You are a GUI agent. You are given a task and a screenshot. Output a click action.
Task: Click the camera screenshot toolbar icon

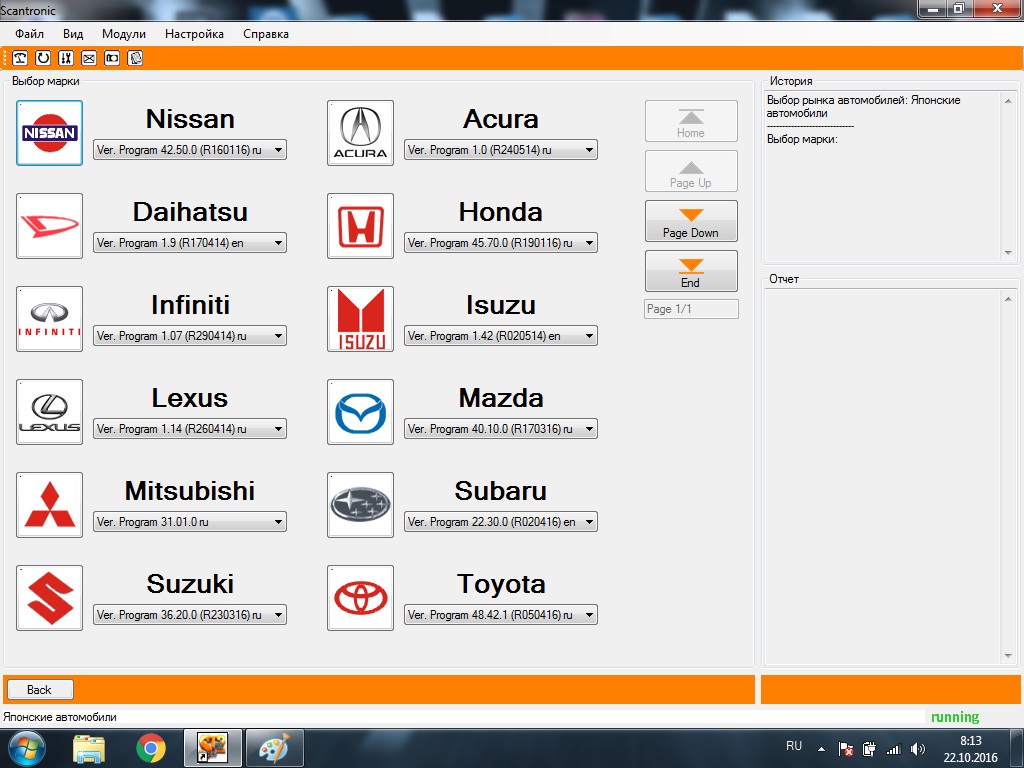pos(112,58)
